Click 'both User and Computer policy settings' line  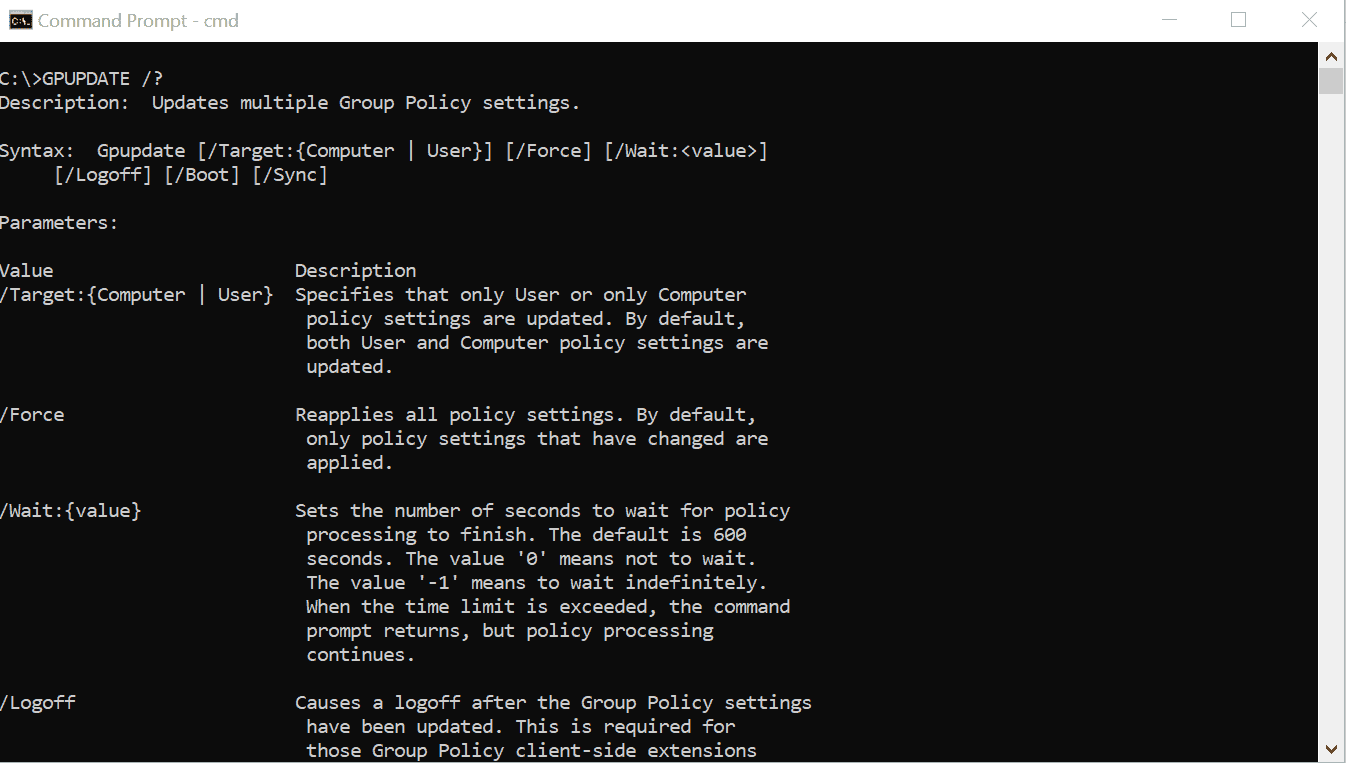point(537,343)
